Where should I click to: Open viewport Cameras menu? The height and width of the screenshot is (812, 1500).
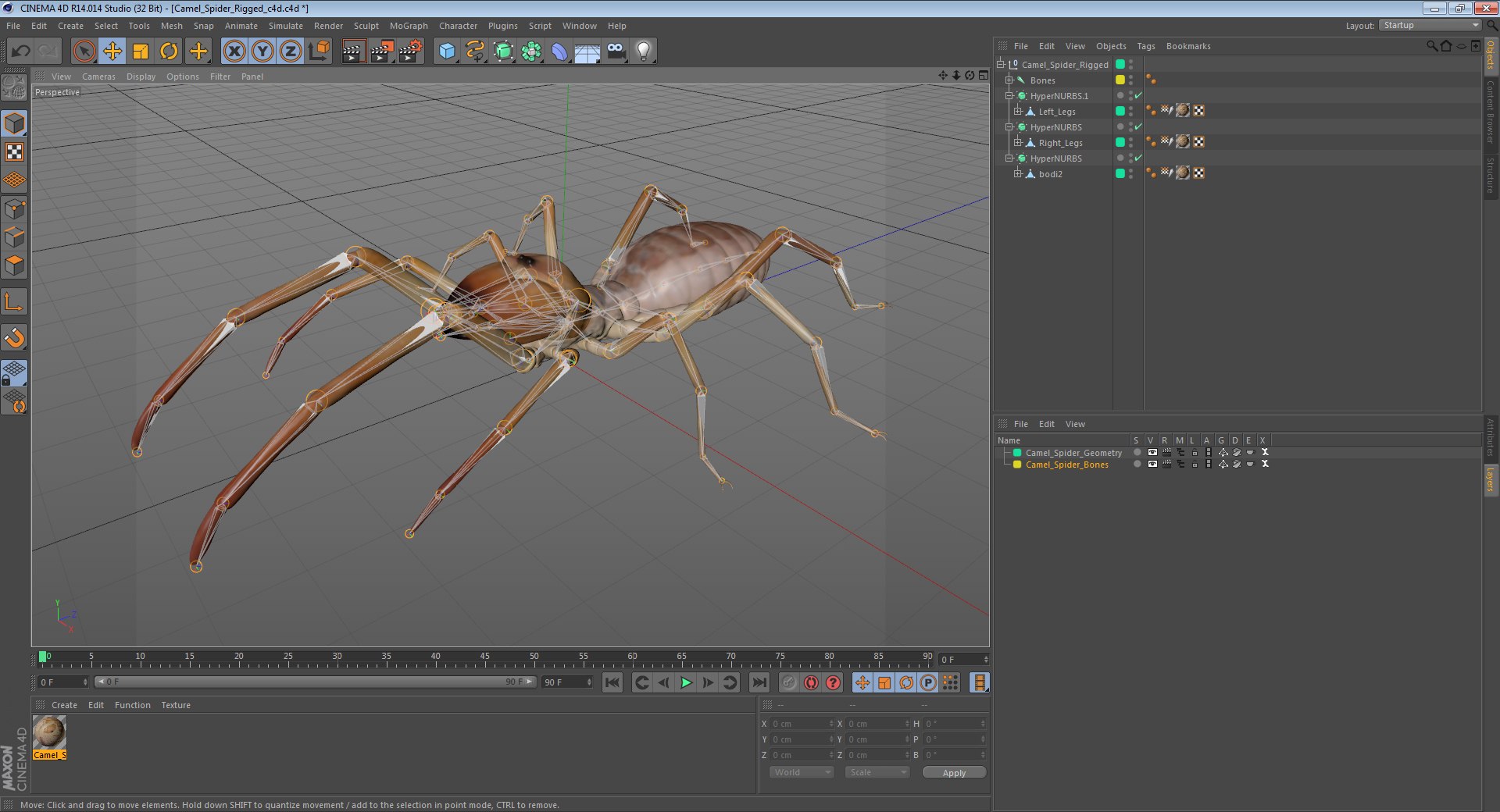pos(98,77)
